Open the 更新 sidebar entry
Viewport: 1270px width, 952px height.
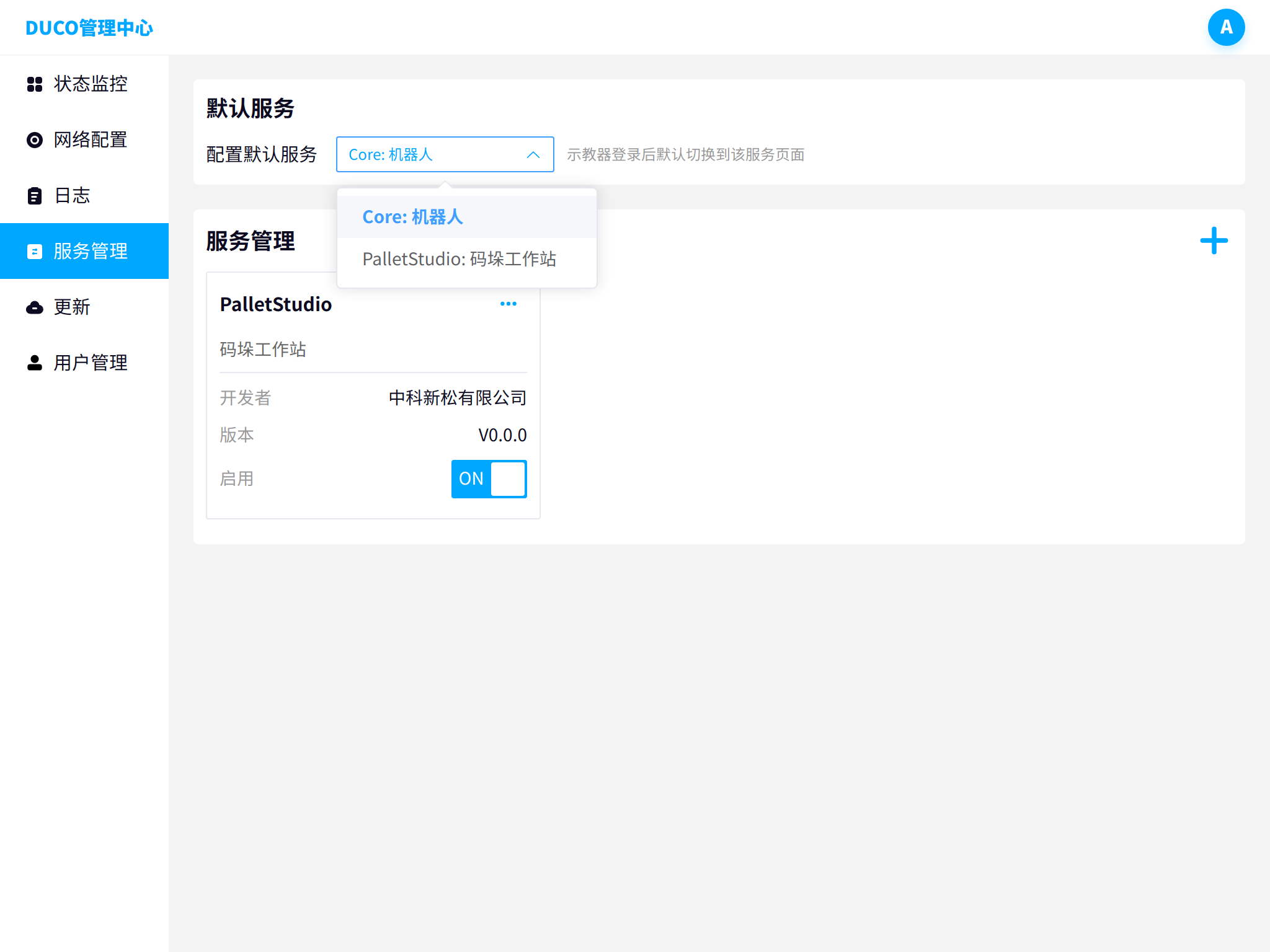72,307
